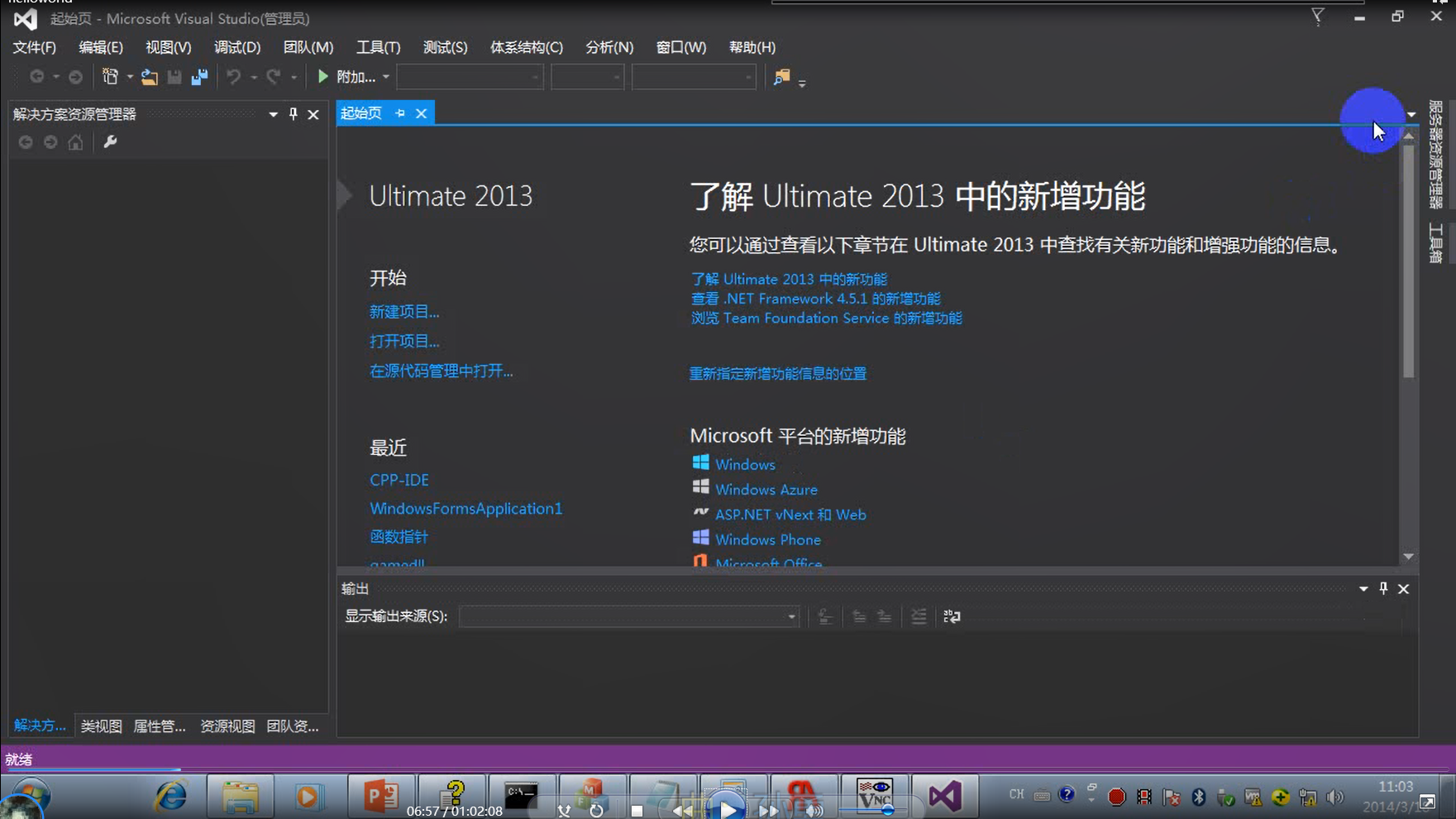The height and width of the screenshot is (819, 1456).
Task: Expand the Ultimate 2013 start page arrow
Action: tap(345, 195)
